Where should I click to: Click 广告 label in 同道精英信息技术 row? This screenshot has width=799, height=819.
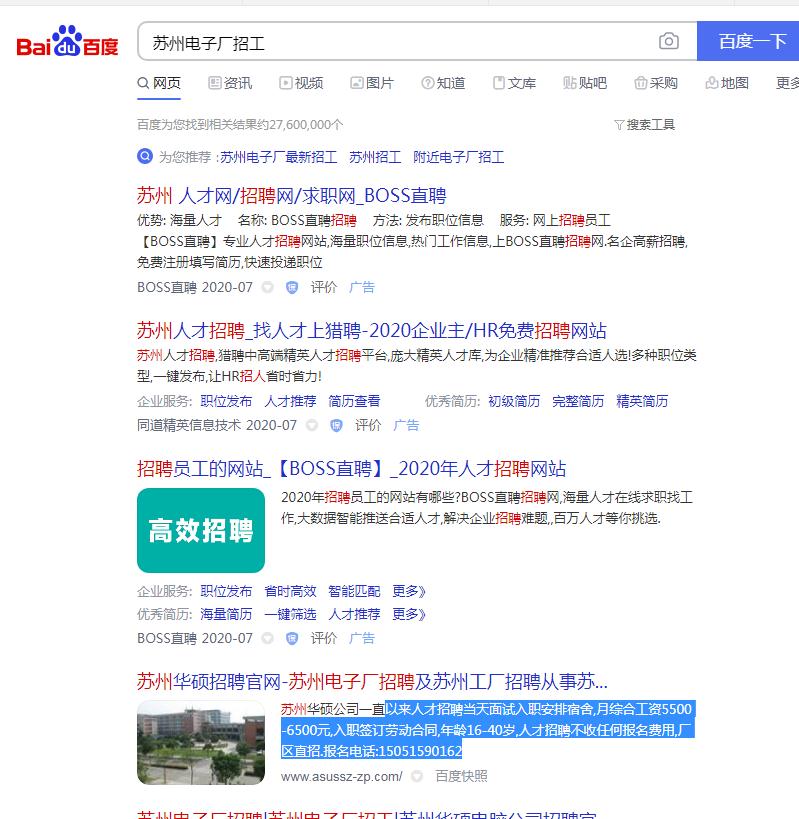pyautogui.click(x=406, y=425)
